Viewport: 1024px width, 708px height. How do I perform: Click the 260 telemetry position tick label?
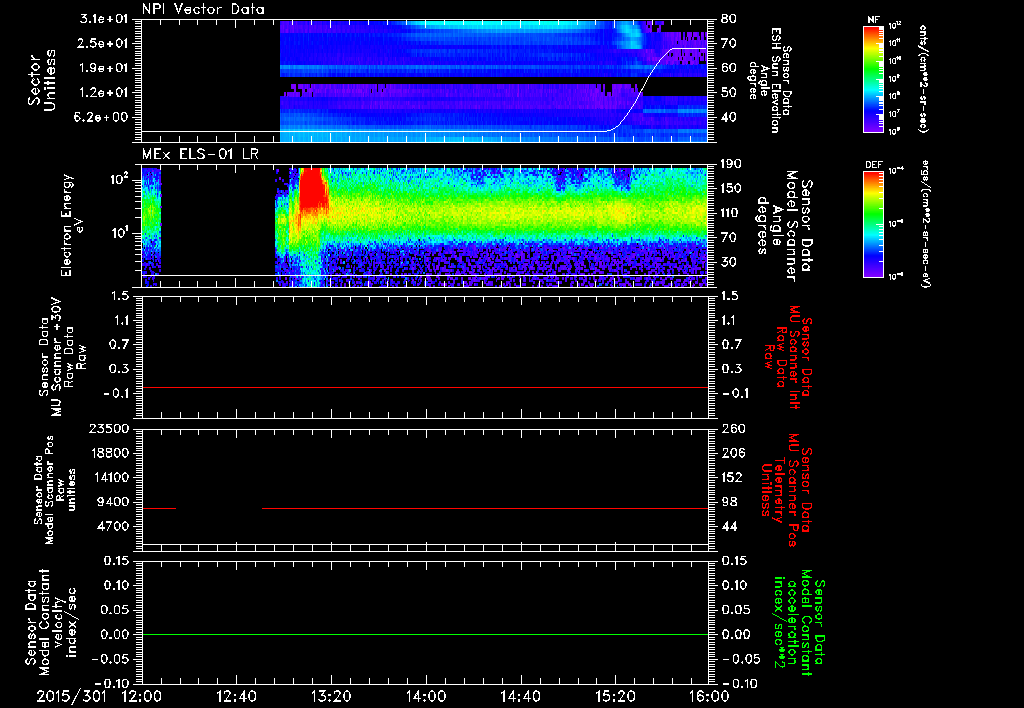[731, 428]
